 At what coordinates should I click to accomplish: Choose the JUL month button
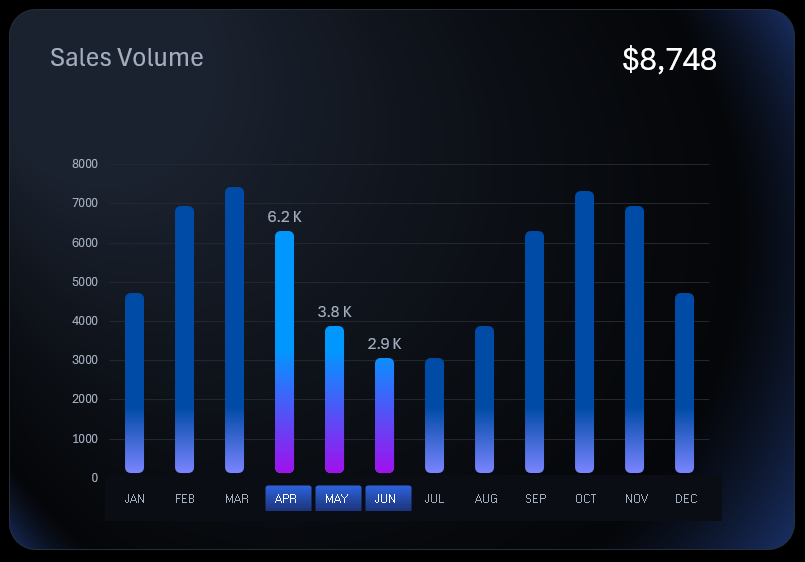coord(435,498)
